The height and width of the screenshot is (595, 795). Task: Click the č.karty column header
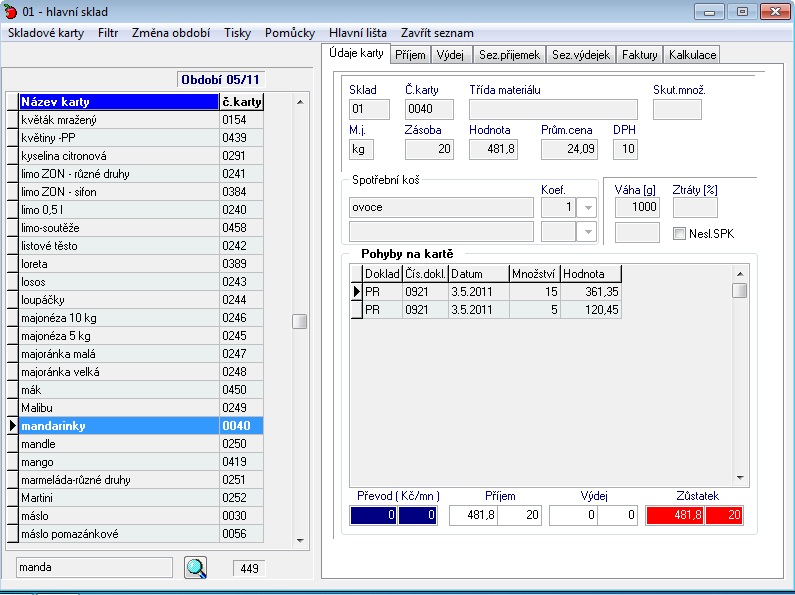pos(242,102)
